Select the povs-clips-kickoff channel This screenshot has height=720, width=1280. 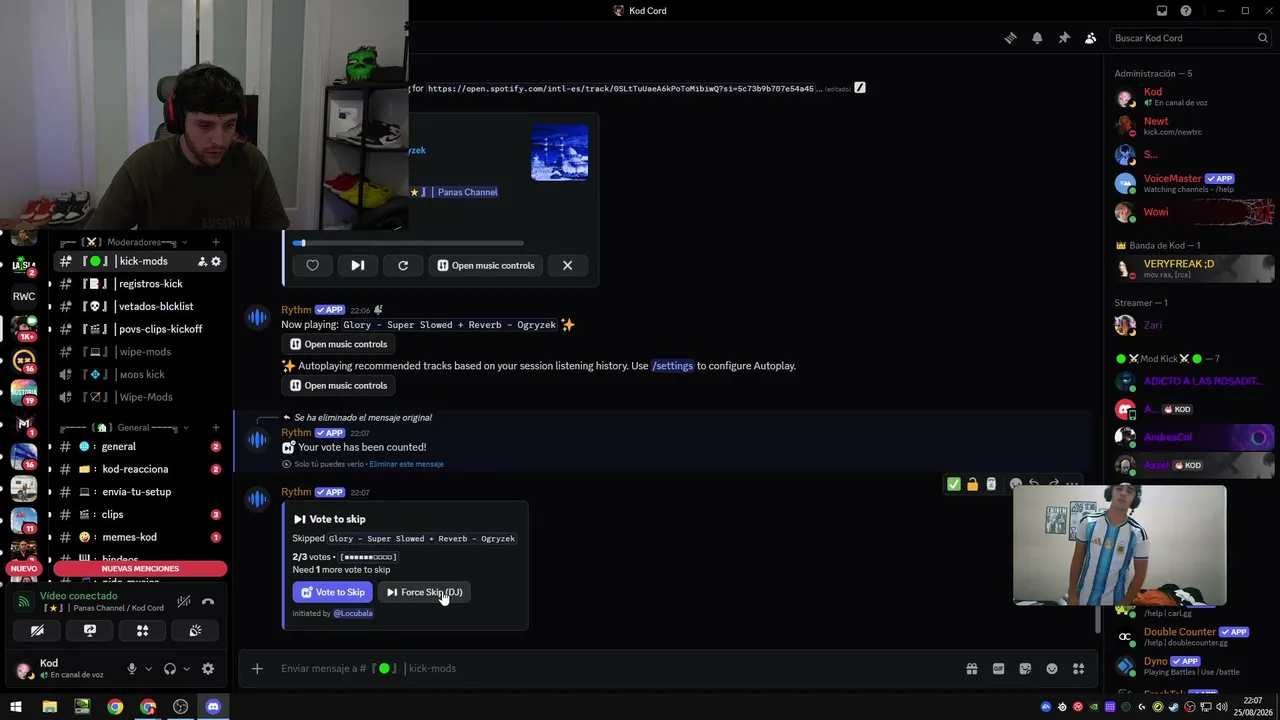tap(140, 329)
